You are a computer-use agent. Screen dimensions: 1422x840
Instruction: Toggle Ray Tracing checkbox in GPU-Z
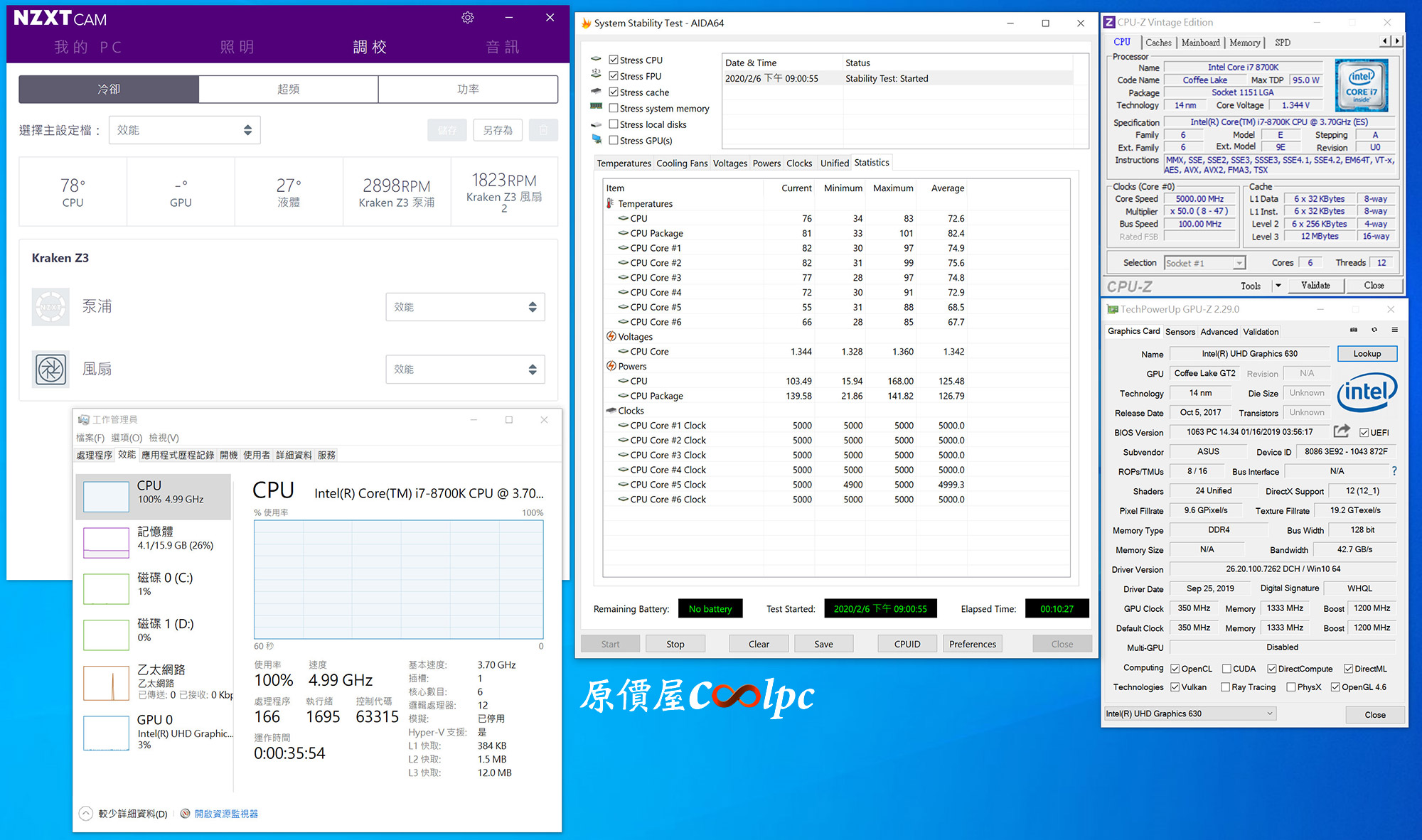[1225, 687]
